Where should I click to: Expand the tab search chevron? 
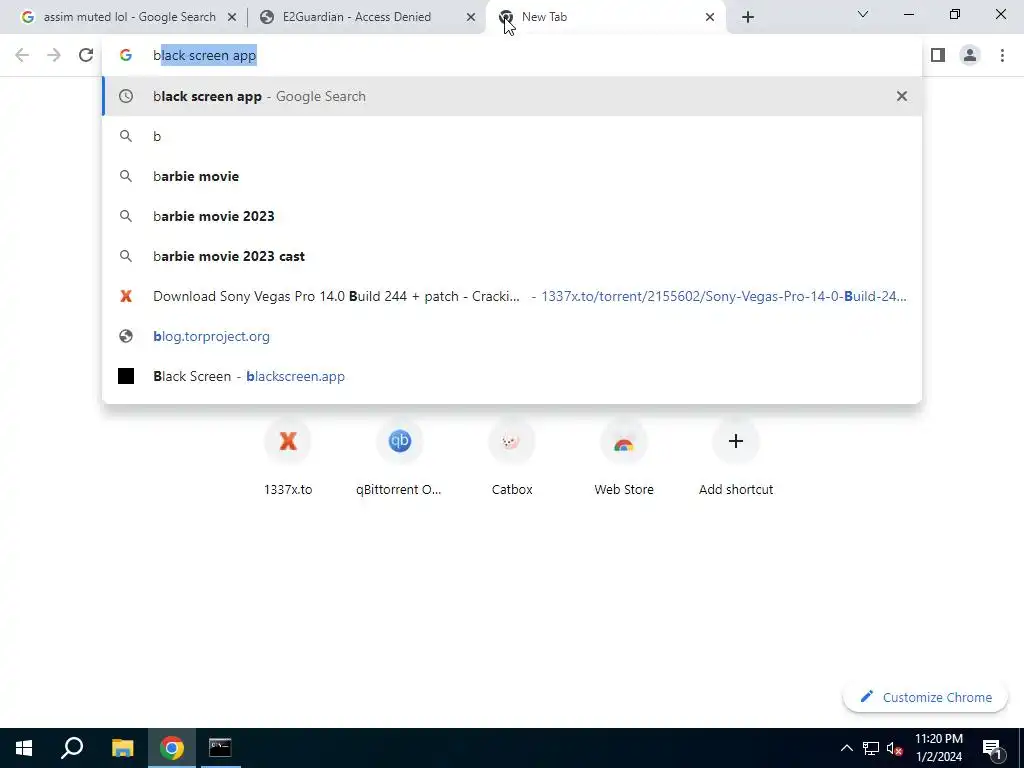tap(863, 14)
